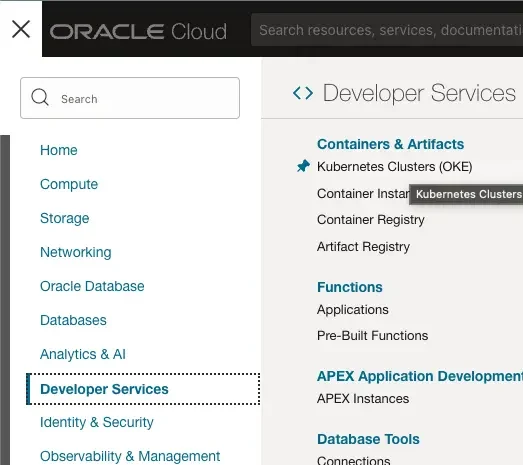Click the Oracle Cloud logo

pos(138,32)
